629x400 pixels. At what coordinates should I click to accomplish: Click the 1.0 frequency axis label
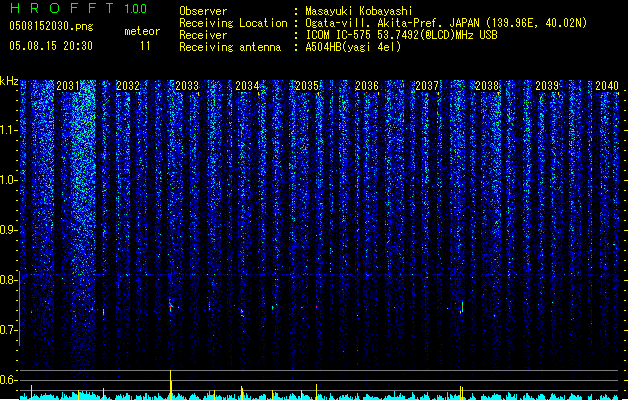click(x=8, y=180)
